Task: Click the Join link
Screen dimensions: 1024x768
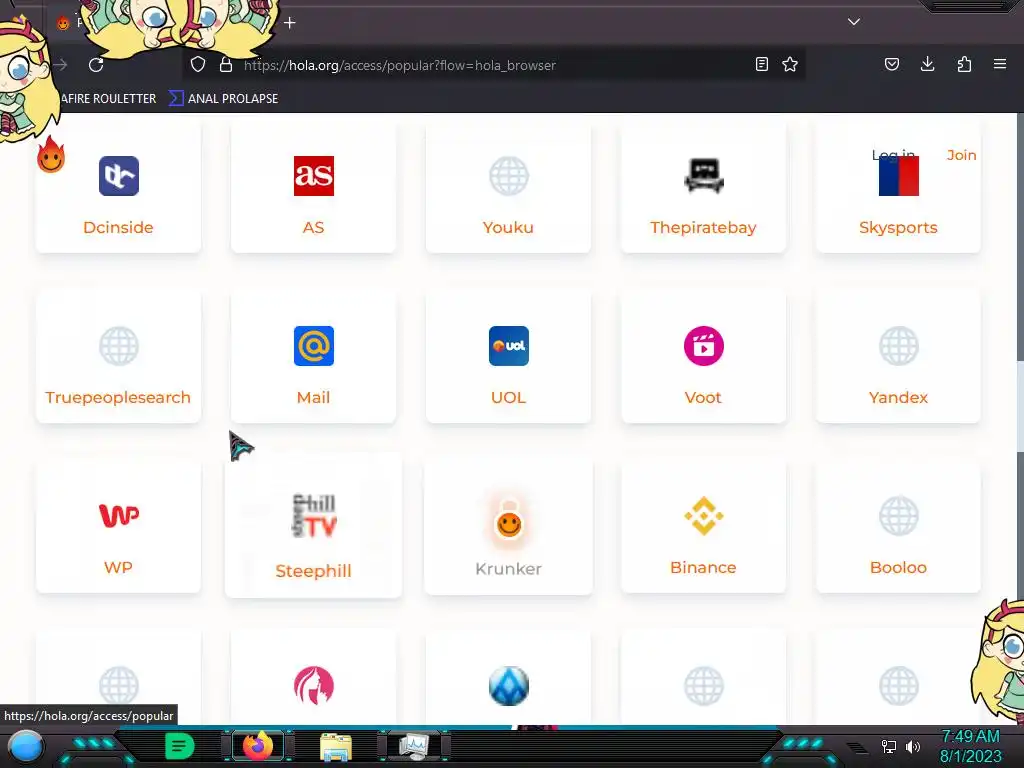Action: [x=961, y=155]
